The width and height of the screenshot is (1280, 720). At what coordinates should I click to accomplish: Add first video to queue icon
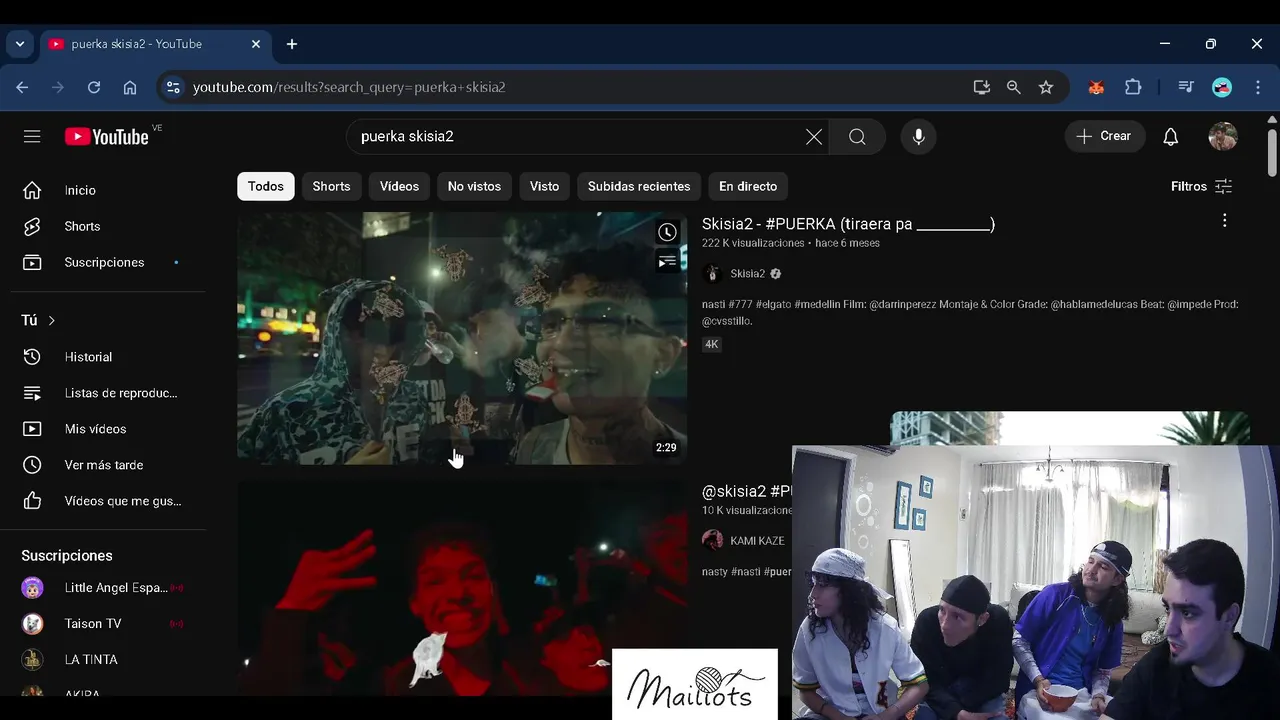pyautogui.click(x=667, y=262)
